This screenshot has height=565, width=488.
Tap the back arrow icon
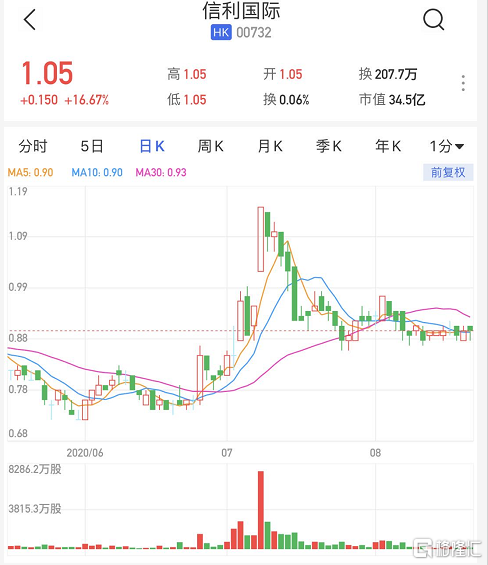coord(30,19)
